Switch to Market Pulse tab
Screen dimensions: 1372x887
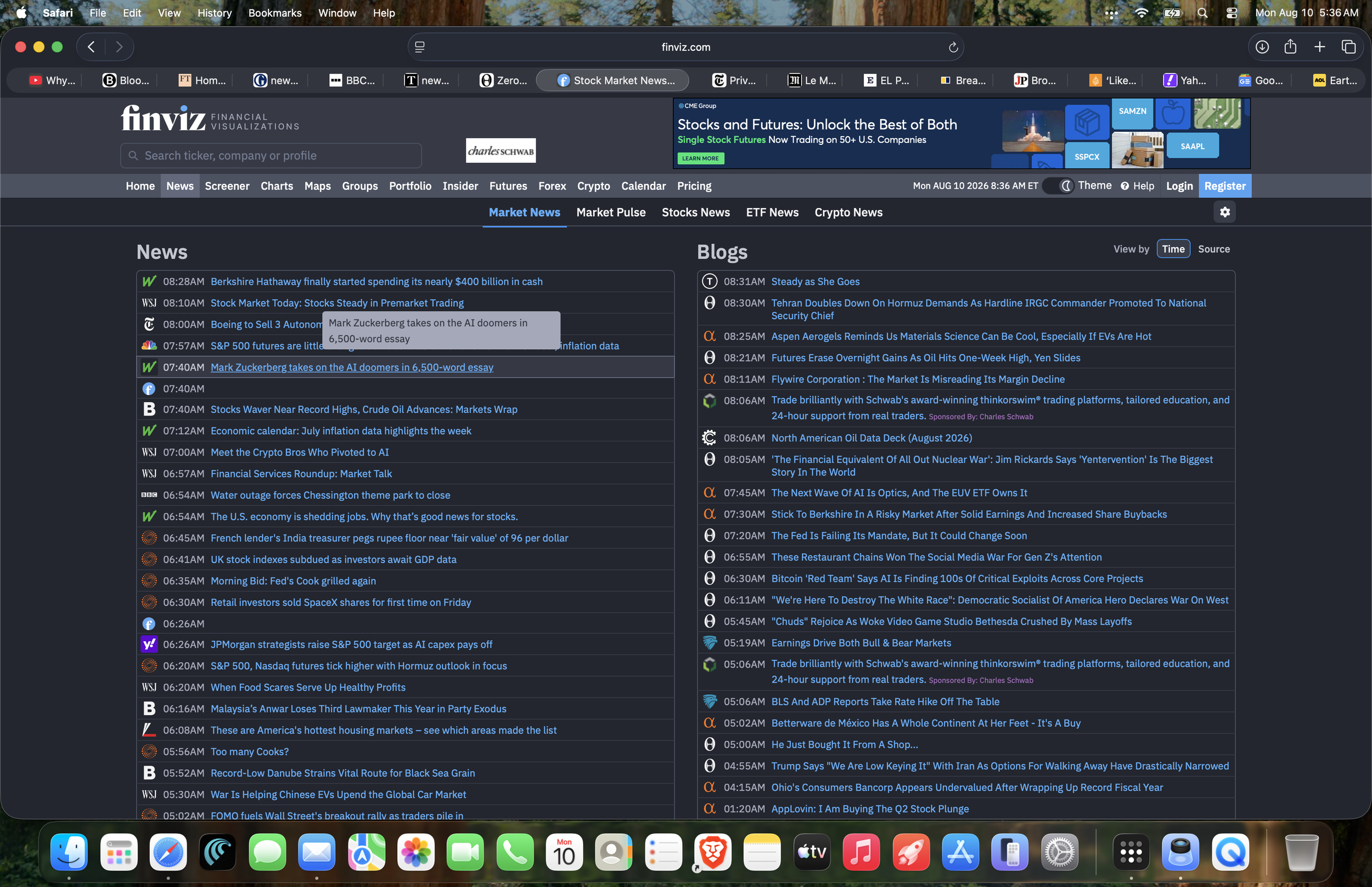tap(611, 212)
